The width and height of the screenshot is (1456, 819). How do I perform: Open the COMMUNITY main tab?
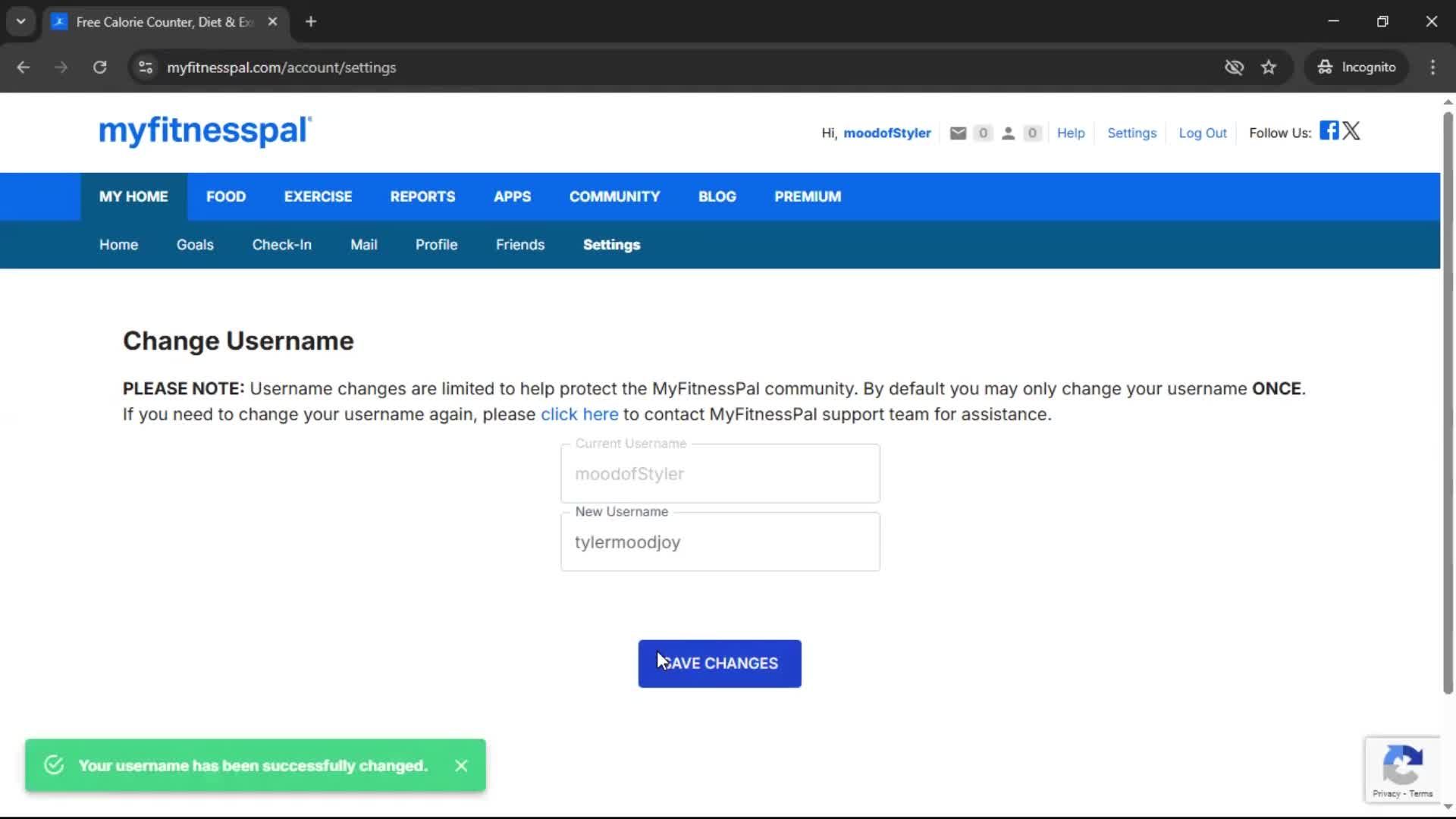click(x=614, y=196)
